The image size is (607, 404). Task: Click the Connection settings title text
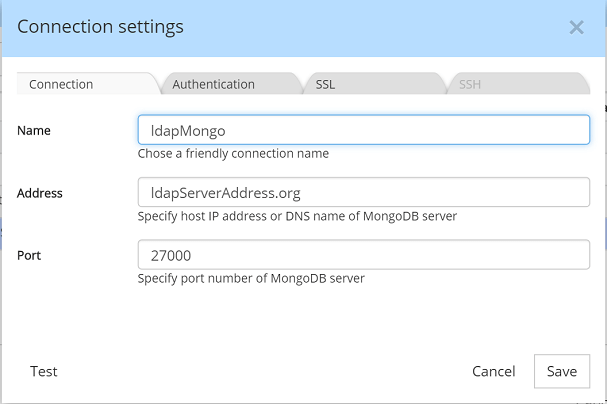point(100,27)
